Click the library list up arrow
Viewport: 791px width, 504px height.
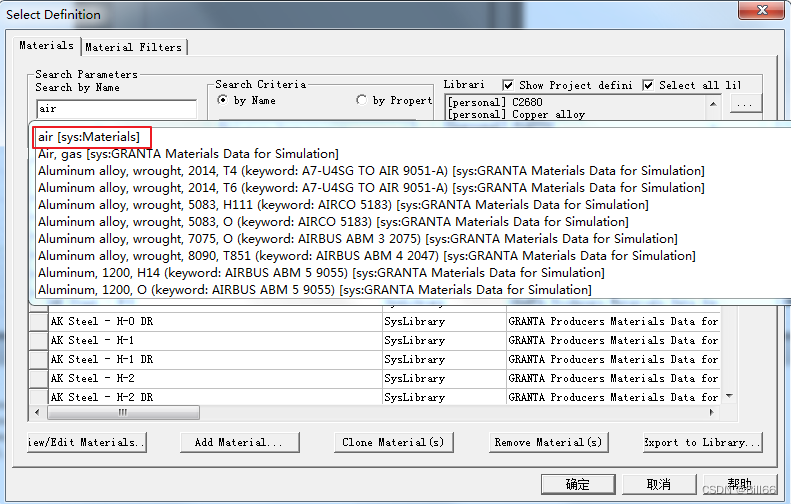pyautogui.click(x=713, y=104)
